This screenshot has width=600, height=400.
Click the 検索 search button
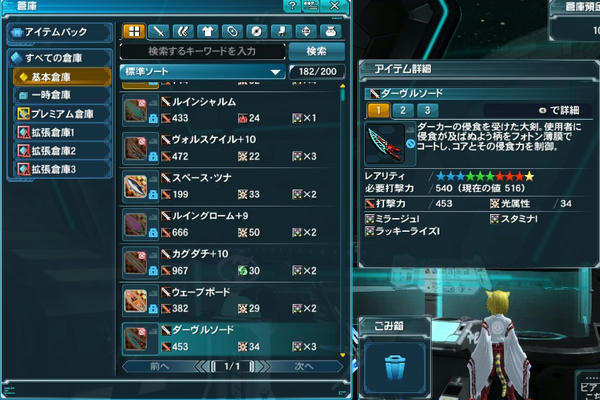(x=317, y=51)
